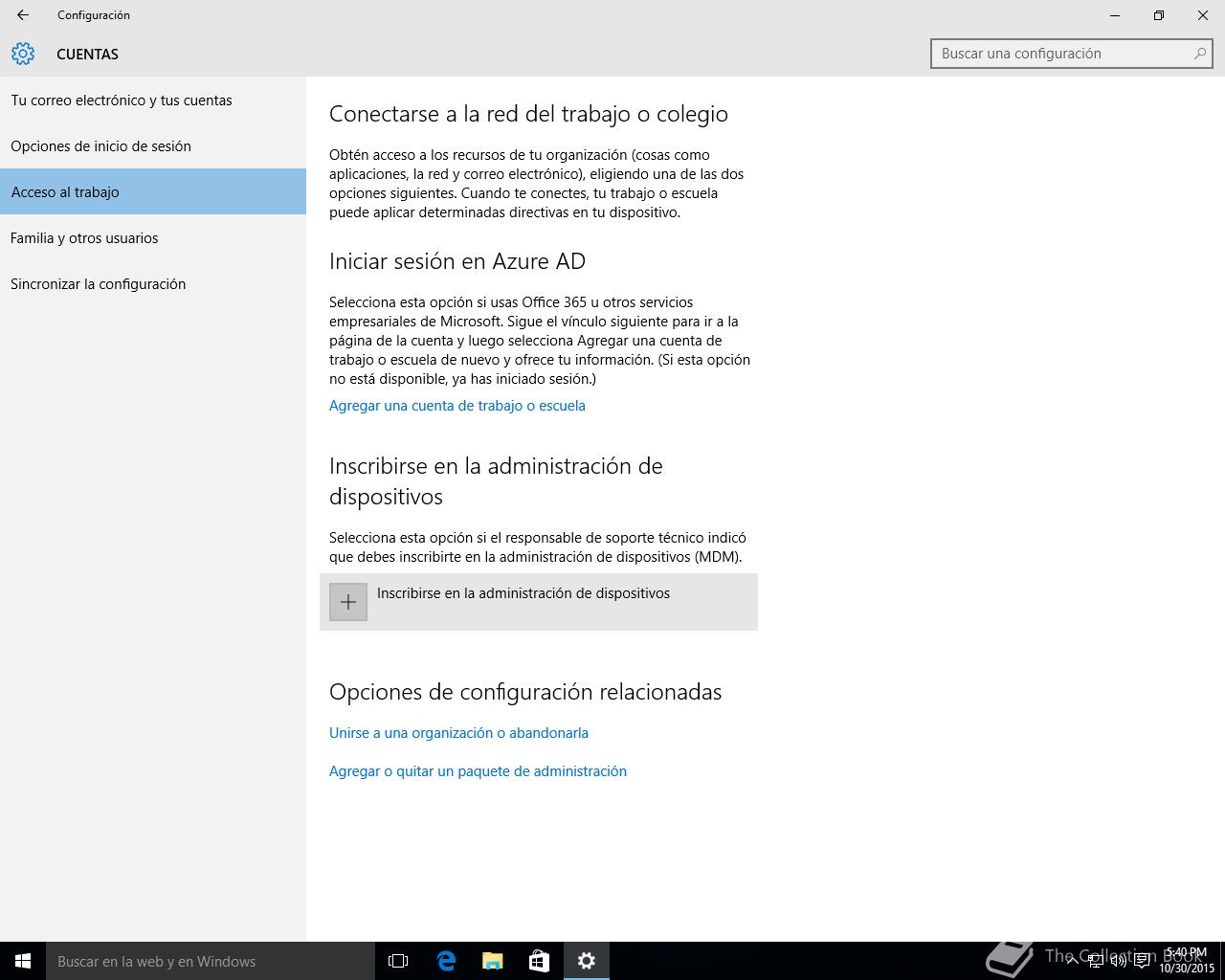The height and width of the screenshot is (980, 1225).
Task: Click 'Agregar una cuenta de trabajo o escuela'
Action: 457,406
